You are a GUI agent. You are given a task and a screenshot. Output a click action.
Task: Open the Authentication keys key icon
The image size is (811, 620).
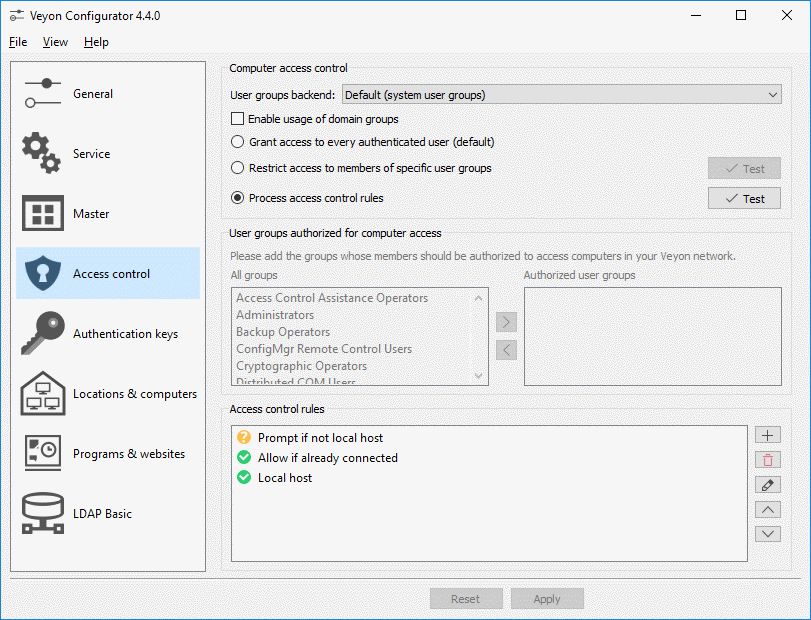pos(43,333)
